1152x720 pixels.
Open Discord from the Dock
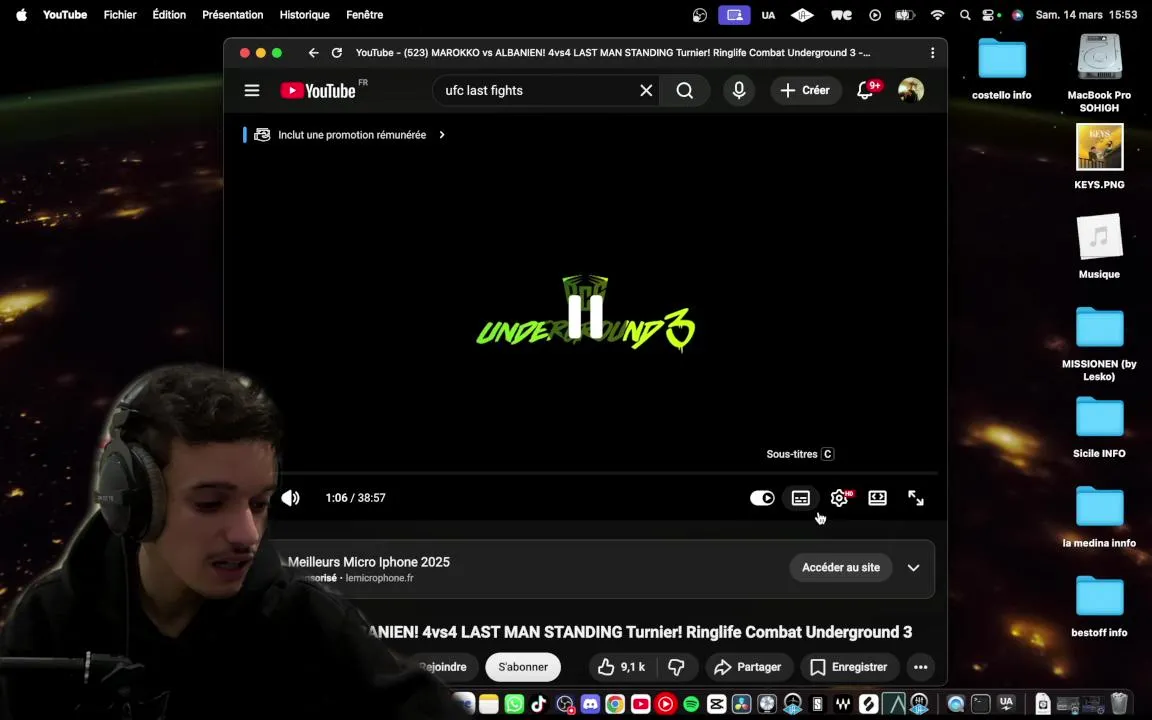coord(590,704)
